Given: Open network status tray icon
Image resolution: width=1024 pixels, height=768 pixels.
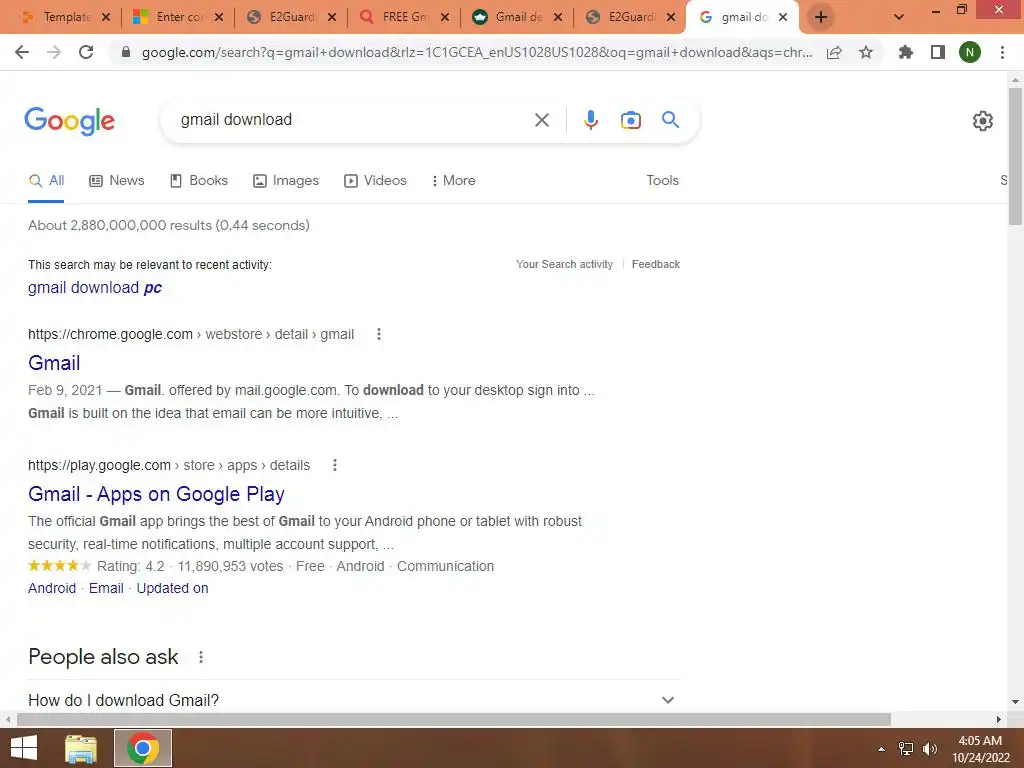Looking at the screenshot, I should coord(906,749).
